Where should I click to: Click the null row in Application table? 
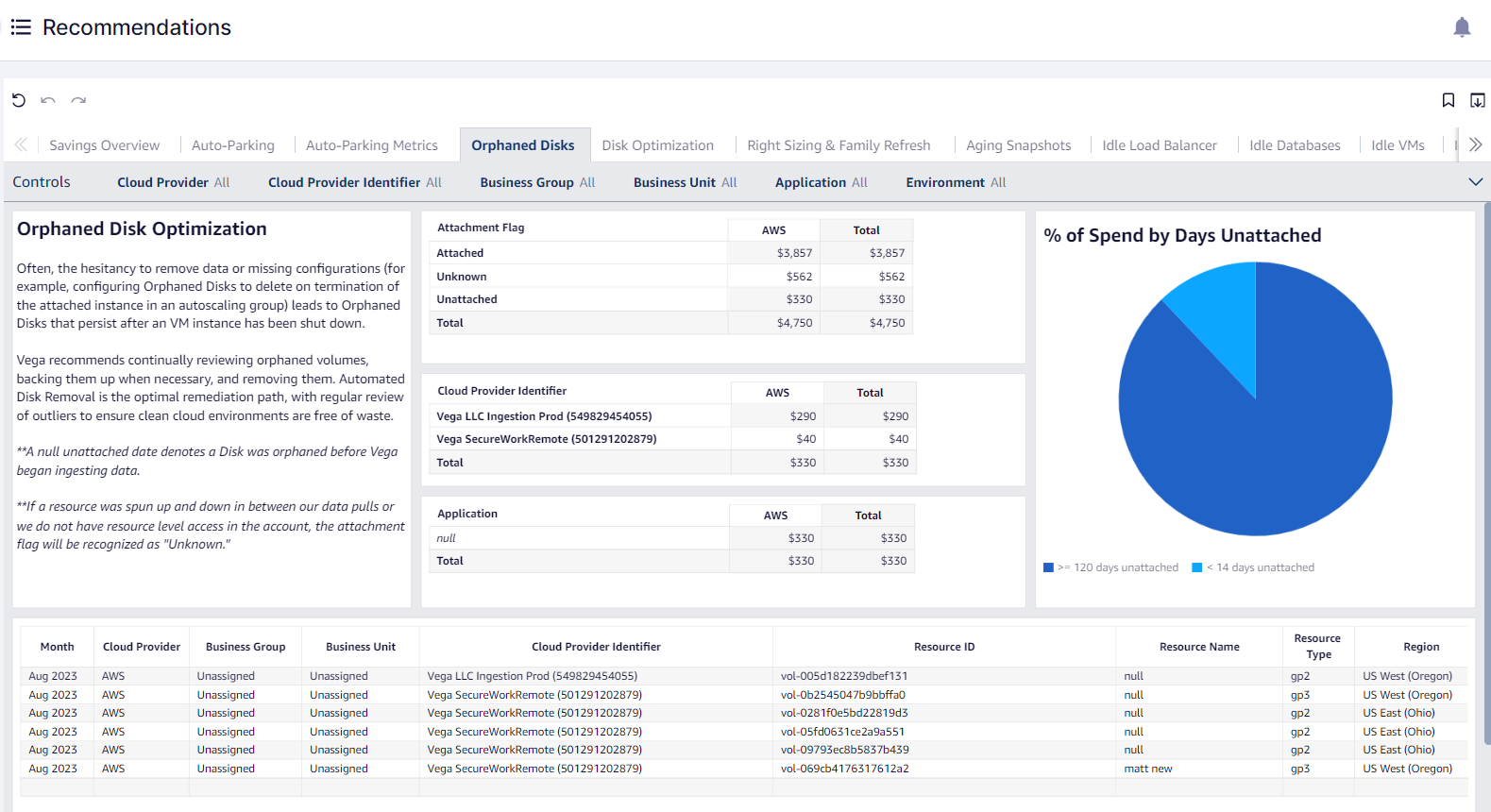tap(446, 538)
